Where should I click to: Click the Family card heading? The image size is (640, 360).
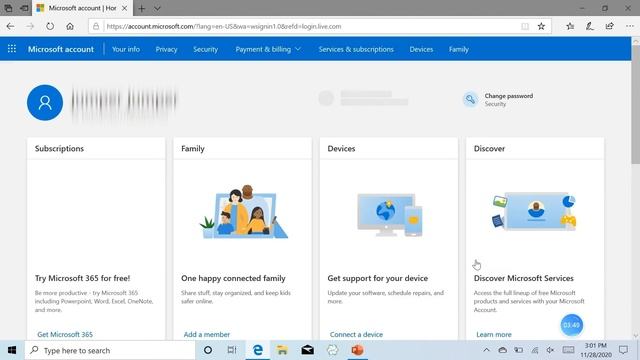193,149
